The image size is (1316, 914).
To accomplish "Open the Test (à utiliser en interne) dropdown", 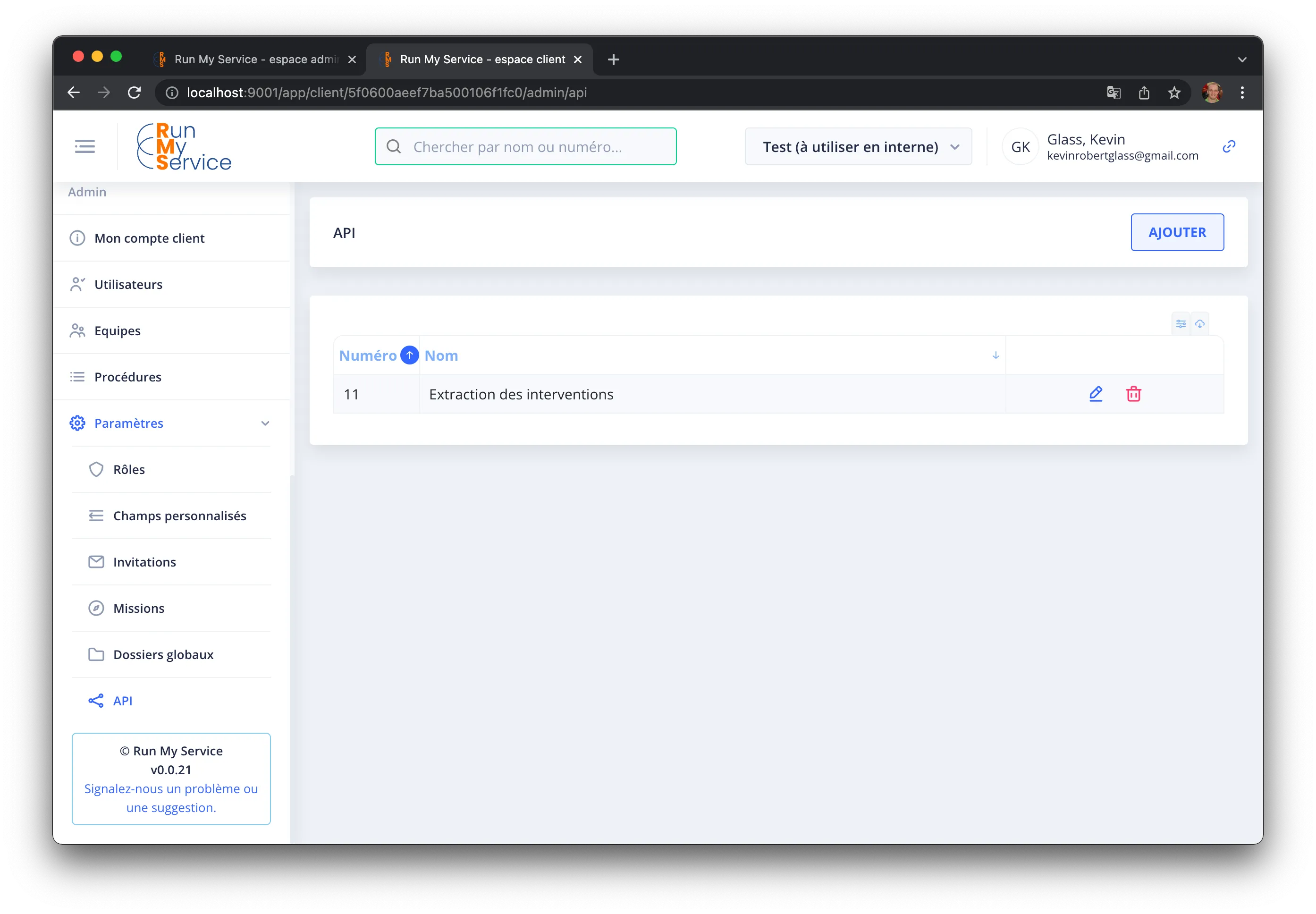I will [x=858, y=147].
